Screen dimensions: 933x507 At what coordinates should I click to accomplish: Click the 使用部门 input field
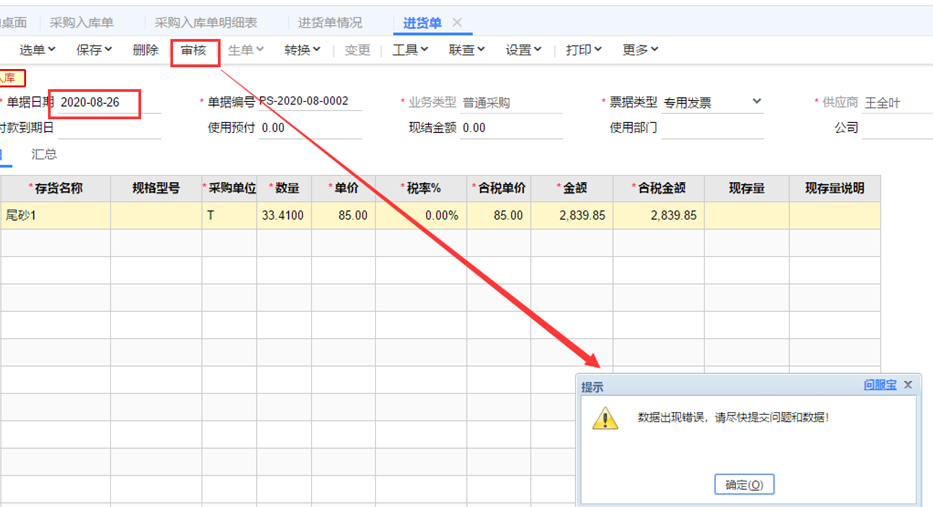(x=712, y=128)
